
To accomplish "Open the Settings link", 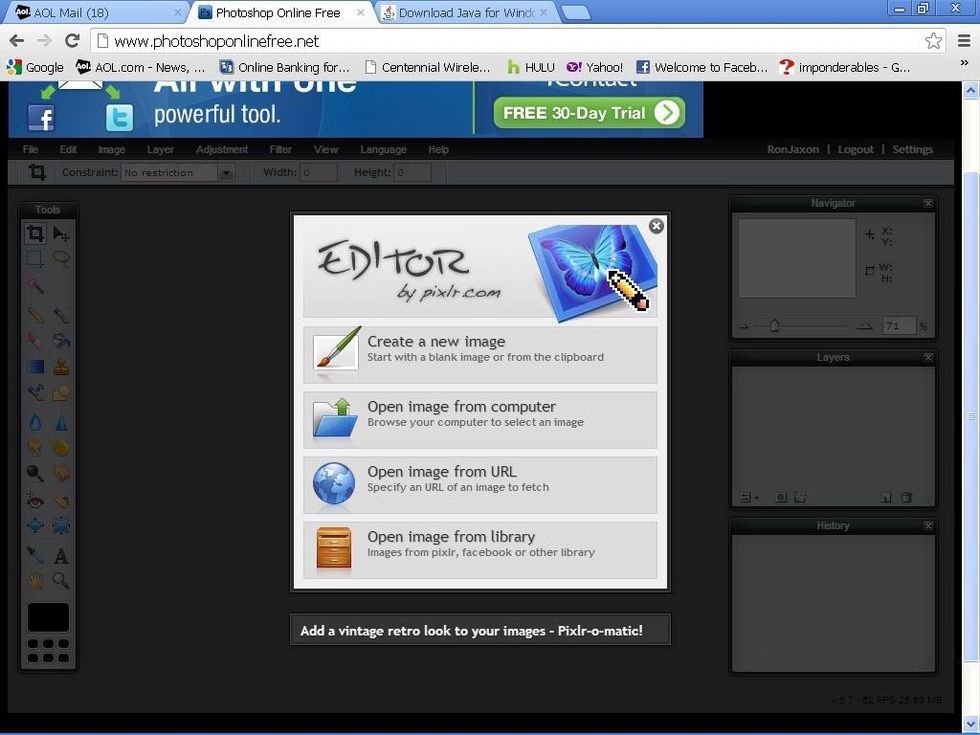I will pos(912,149).
